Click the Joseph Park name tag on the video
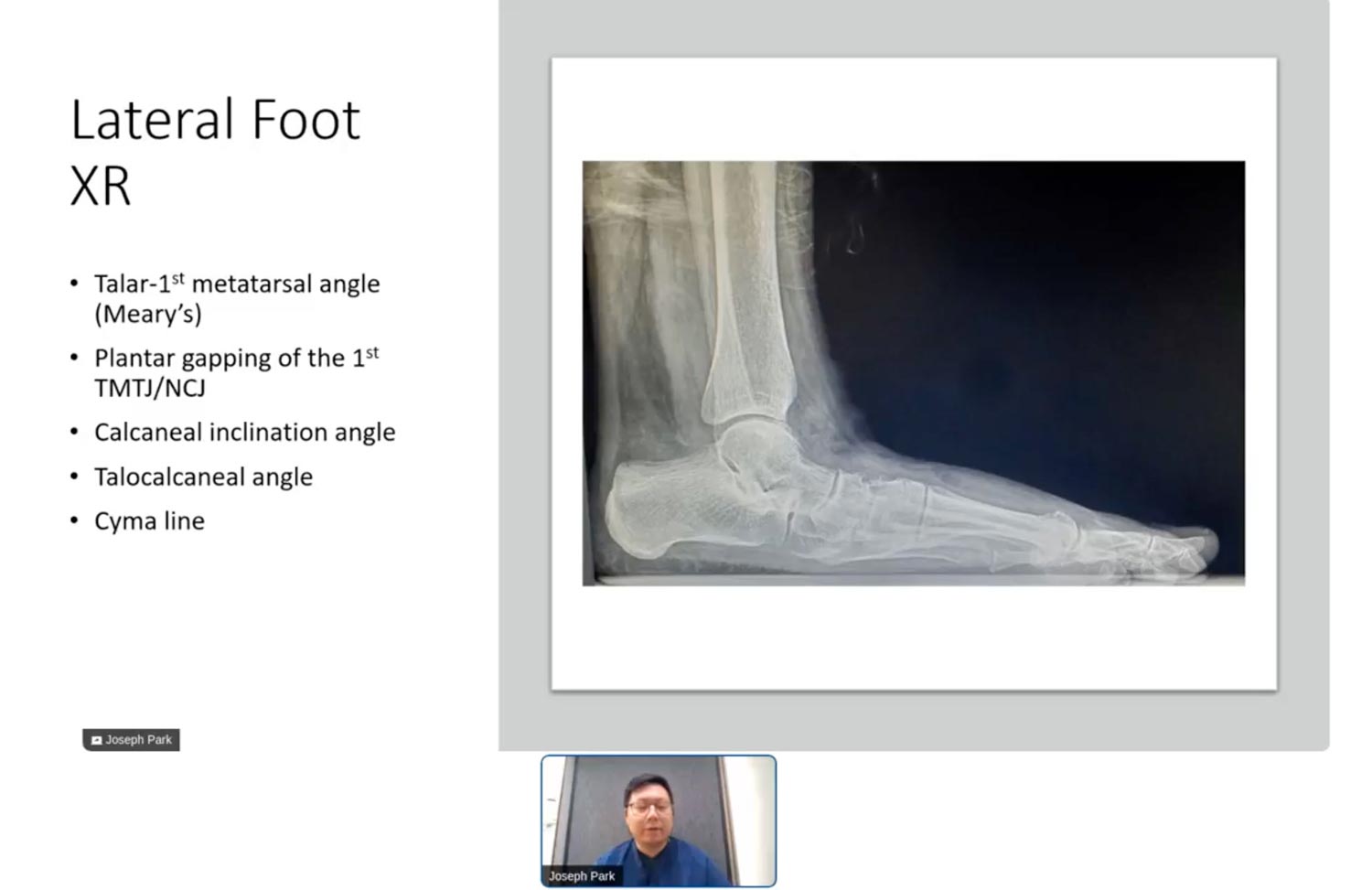Screen dimensions: 1372x890 [x=581, y=876]
